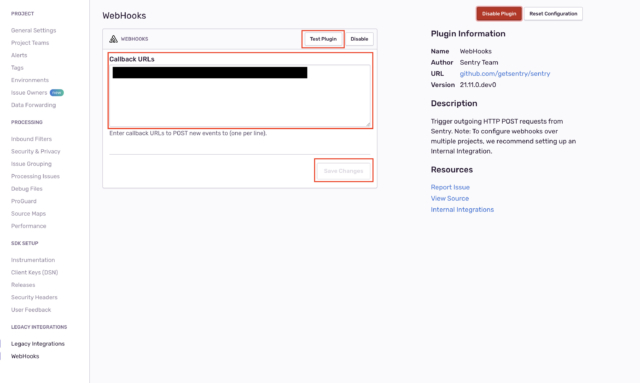640x383 pixels.
Task: Follow the Internal Integrations resource link
Action: (462, 209)
